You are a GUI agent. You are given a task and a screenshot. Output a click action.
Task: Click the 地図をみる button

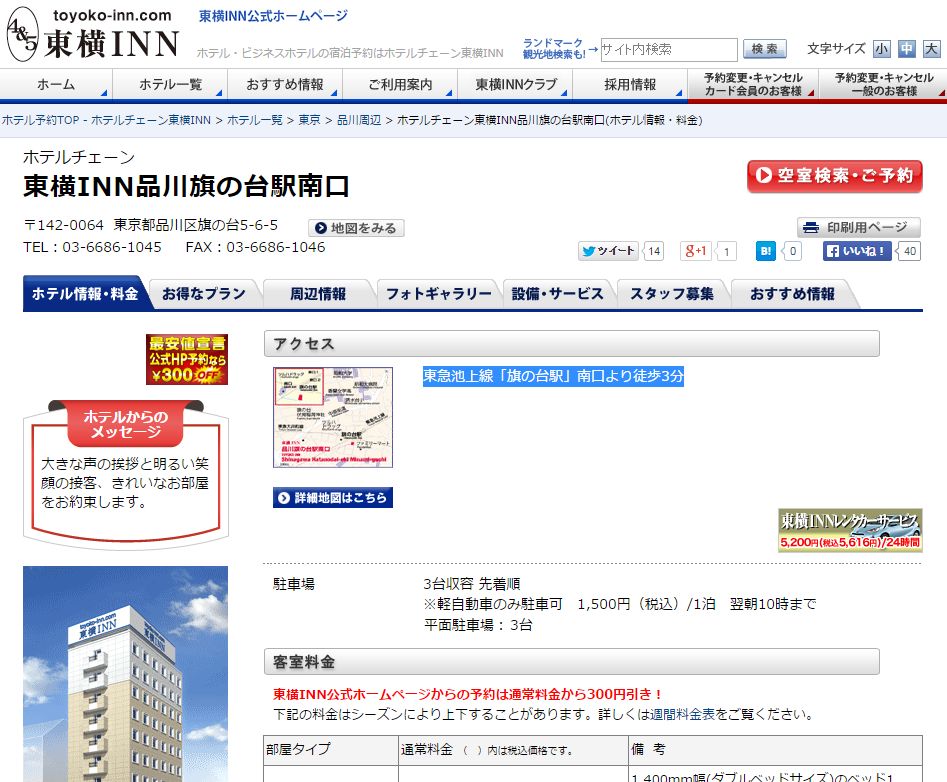coord(356,228)
